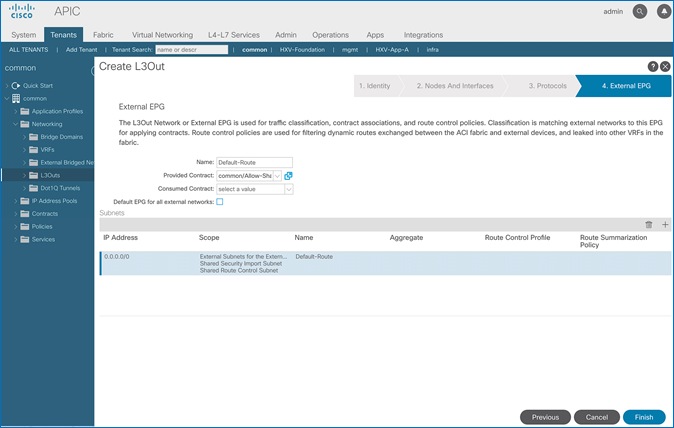The image size is (674, 428).
Task: Click the admin user label
Action: [x=613, y=12]
